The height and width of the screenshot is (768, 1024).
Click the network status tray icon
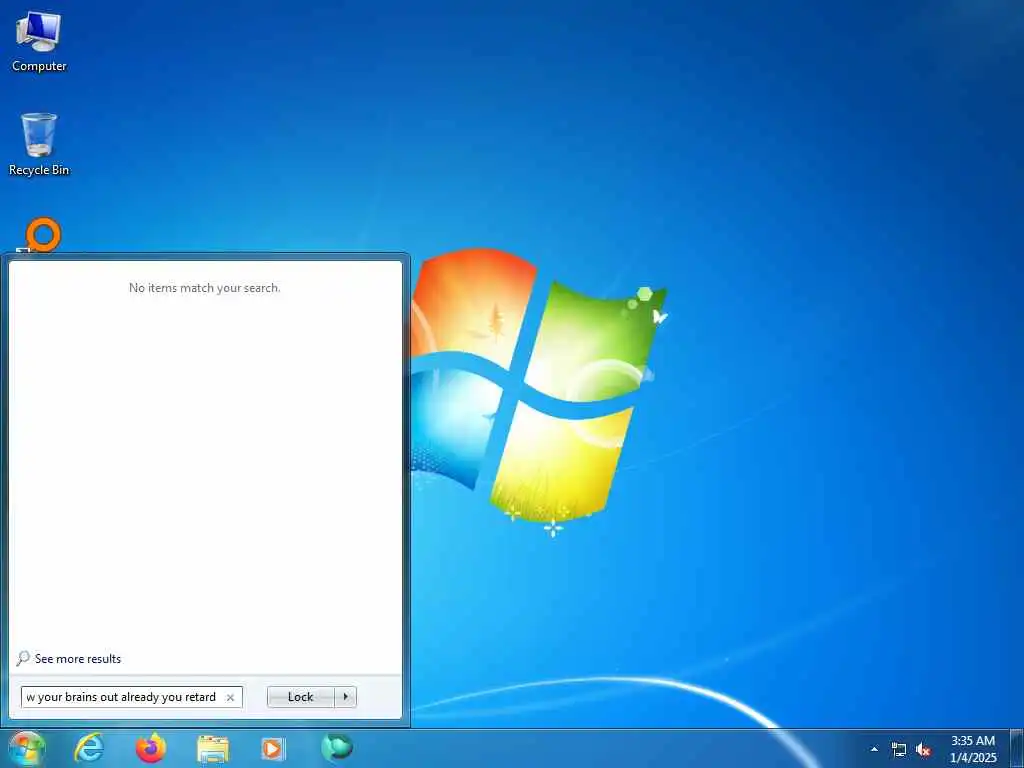[899, 750]
